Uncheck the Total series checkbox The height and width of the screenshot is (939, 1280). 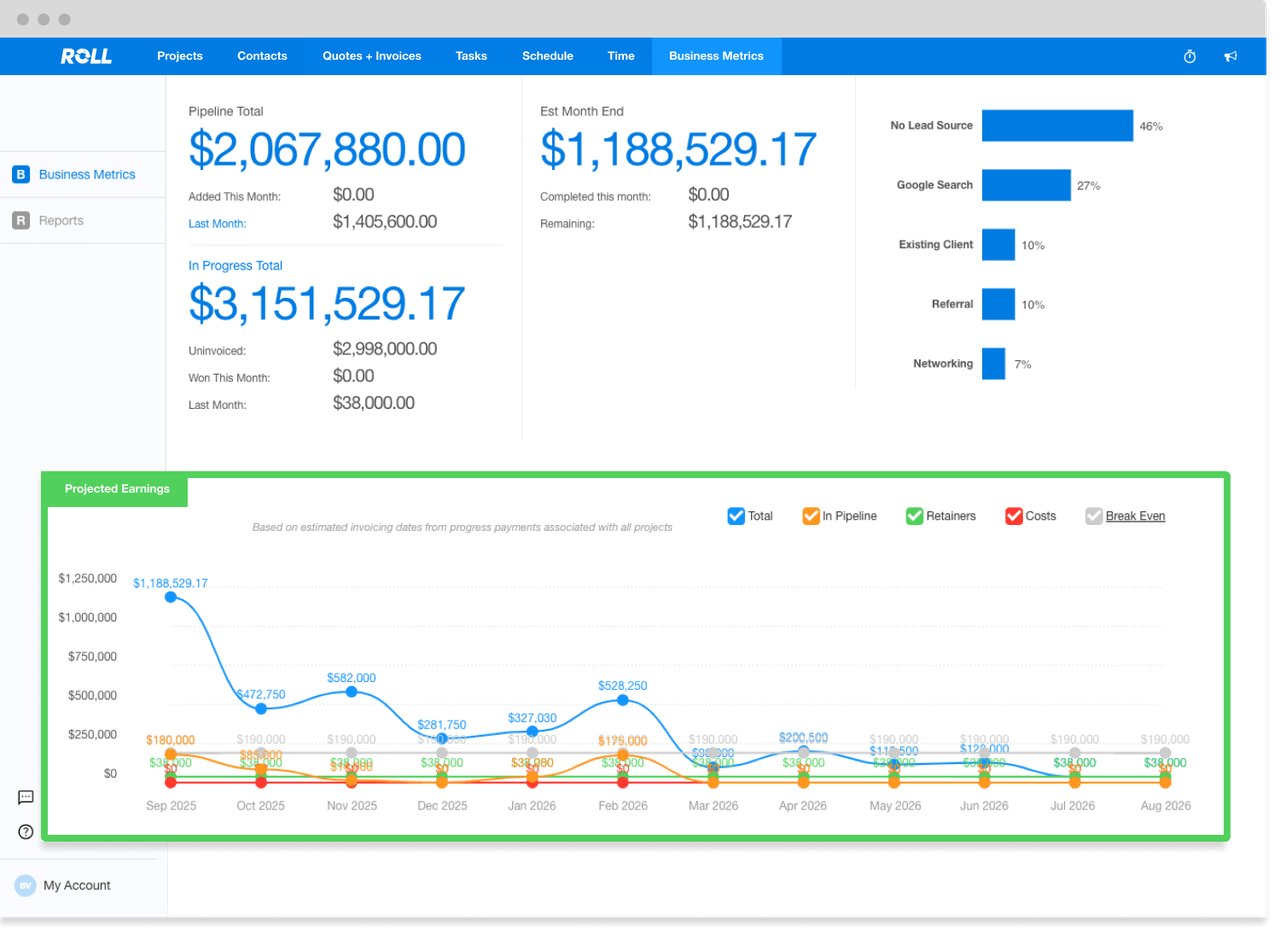pyautogui.click(x=736, y=516)
